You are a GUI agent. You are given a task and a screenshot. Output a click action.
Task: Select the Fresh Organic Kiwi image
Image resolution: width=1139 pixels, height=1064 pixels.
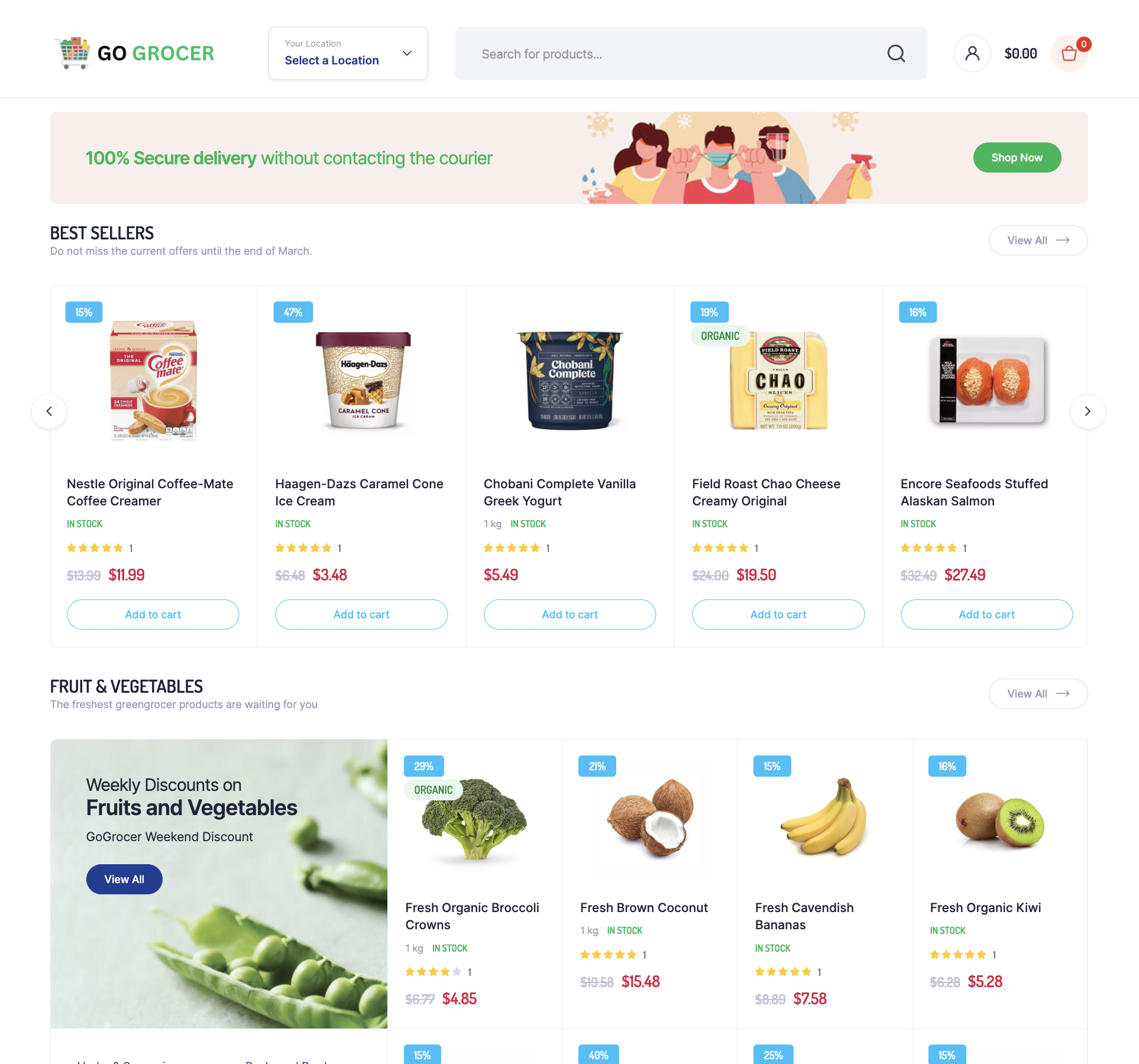999,819
